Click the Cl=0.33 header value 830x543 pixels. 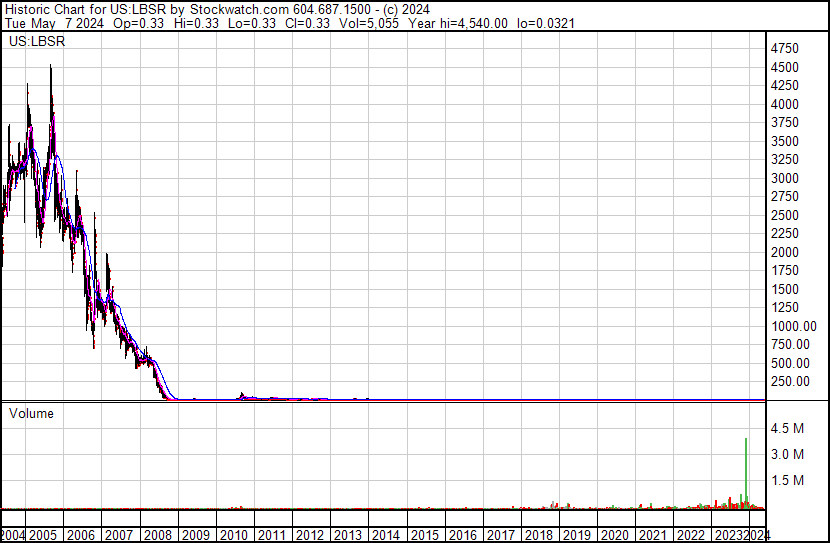click(x=306, y=23)
